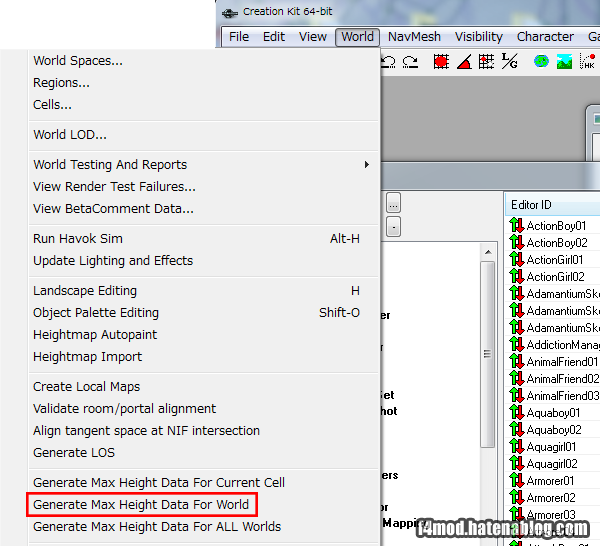Select Landscape Editing menu entry
Screen dimensions: 600x546
click(x=204, y=291)
